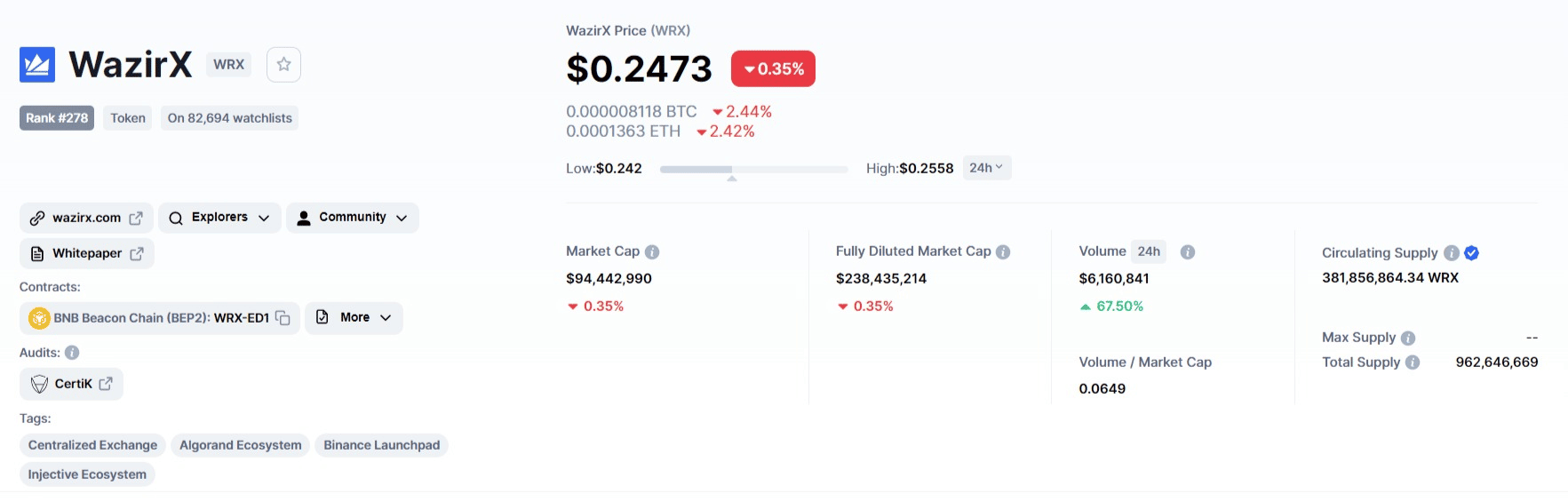Add WazirX to watchlist with star icon

coord(283,65)
